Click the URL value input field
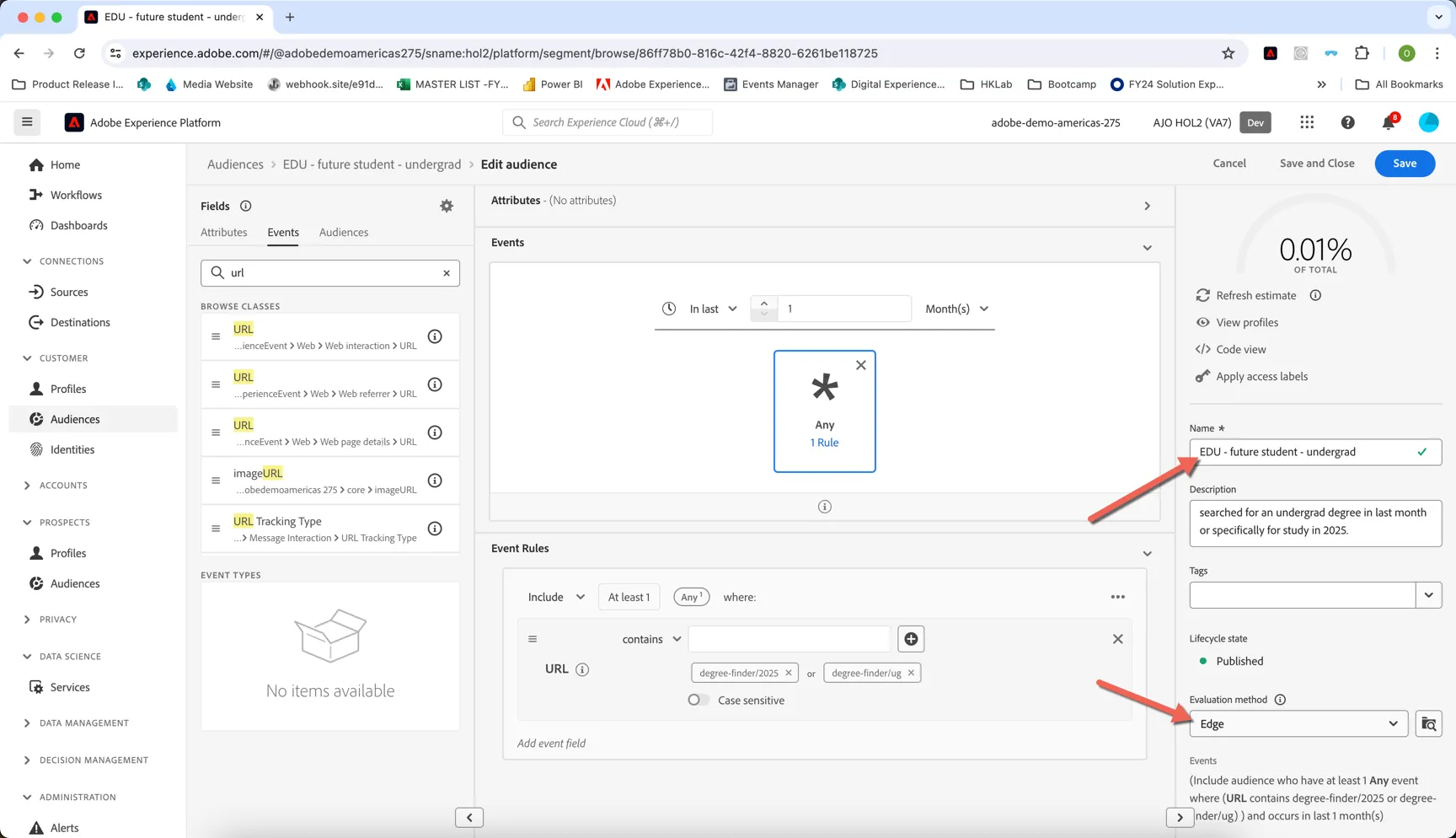 coord(789,639)
